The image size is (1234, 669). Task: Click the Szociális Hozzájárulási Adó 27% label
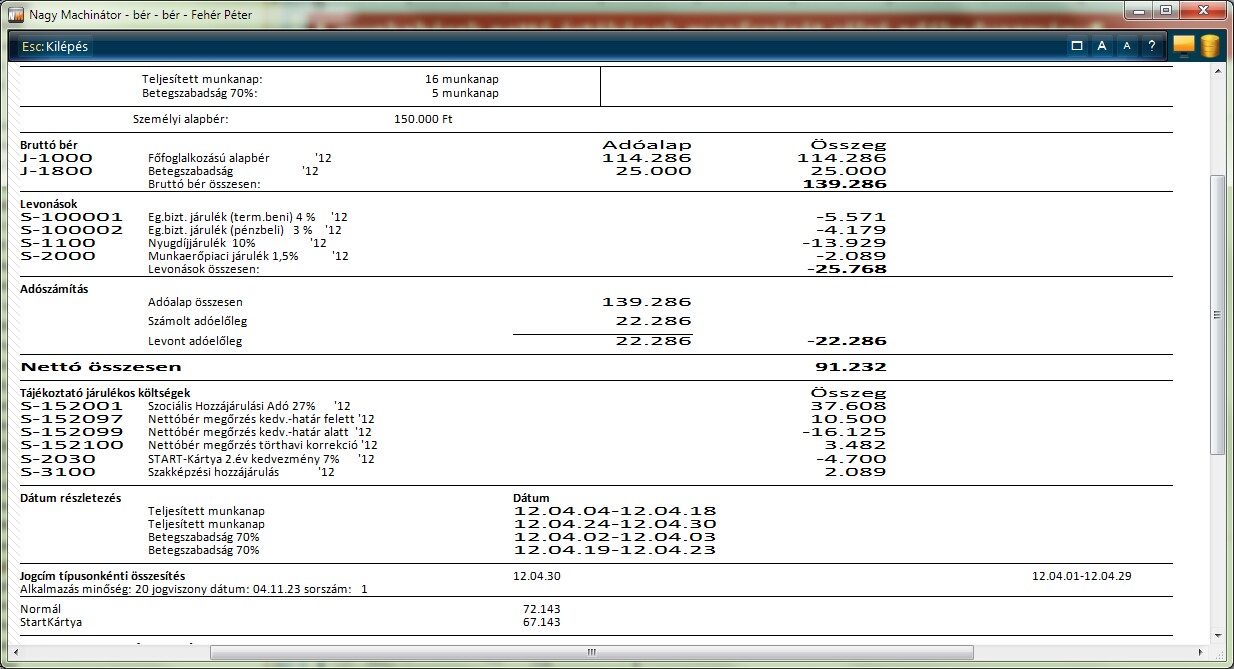(231, 406)
